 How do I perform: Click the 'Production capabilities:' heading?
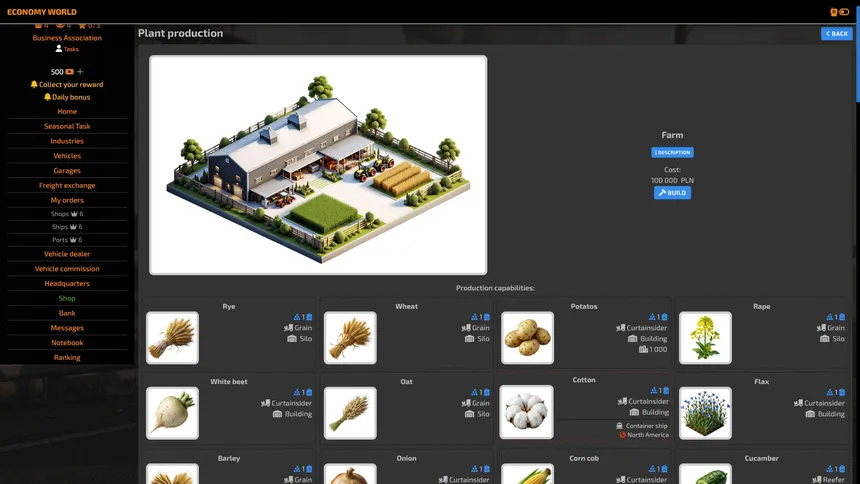tap(495, 288)
